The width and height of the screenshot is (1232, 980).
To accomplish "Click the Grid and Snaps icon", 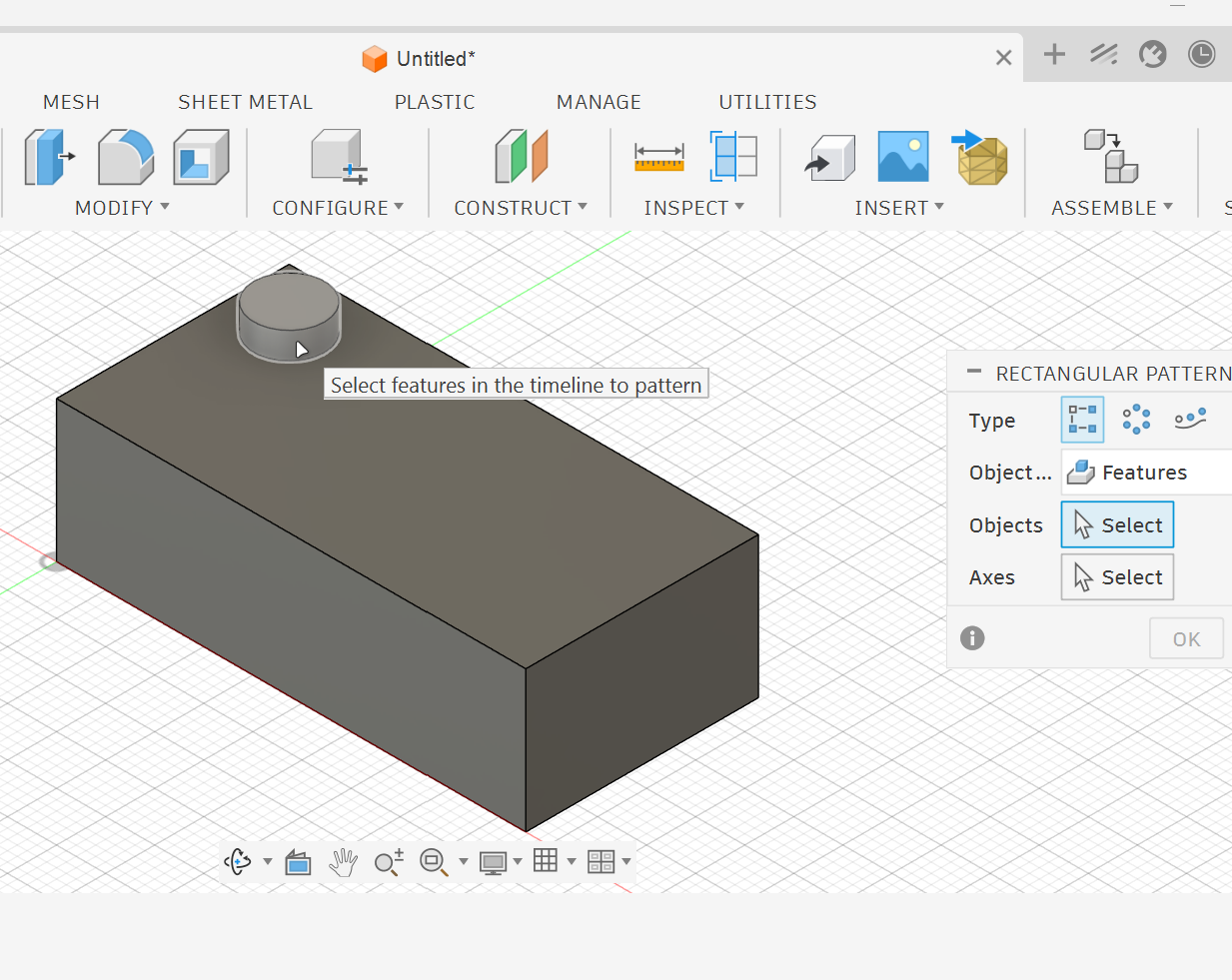I will click(x=546, y=860).
